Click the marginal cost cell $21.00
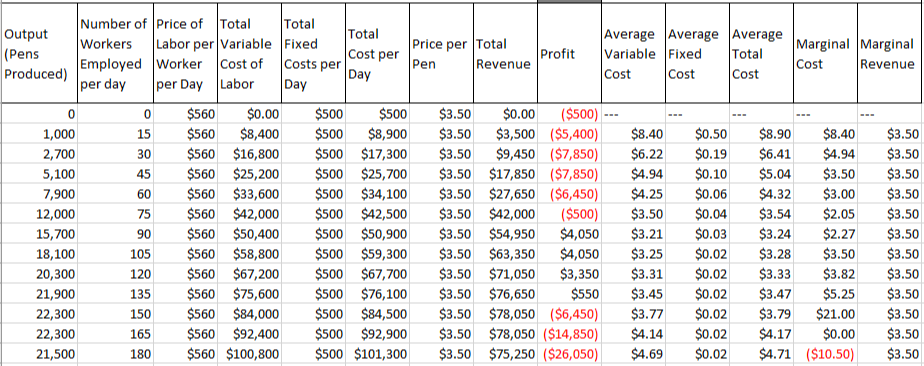The height and width of the screenshot is (366, 924). (825, 314)
